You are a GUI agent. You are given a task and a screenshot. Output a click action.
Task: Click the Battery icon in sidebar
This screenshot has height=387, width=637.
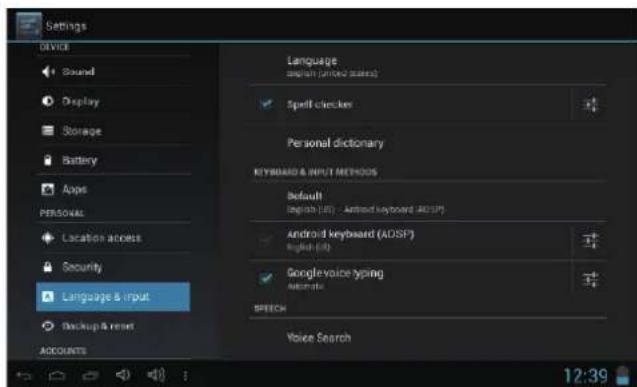coord(48,160)
